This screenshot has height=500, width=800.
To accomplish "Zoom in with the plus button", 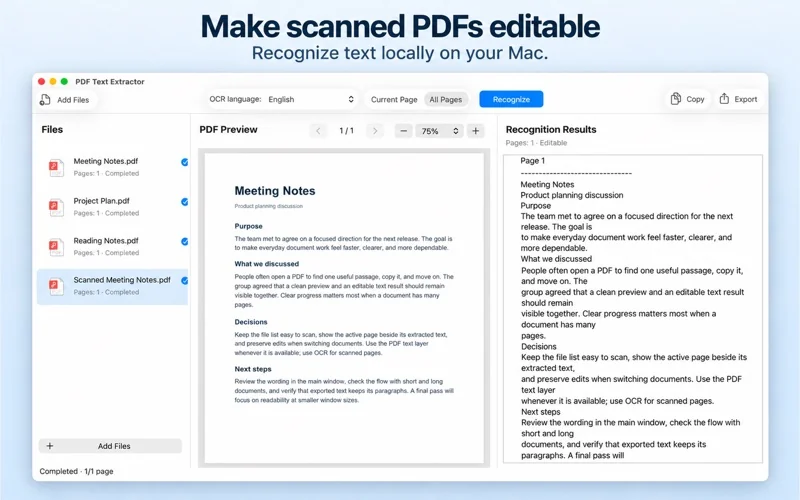I will pyautogui.click(x=476, y=131).
